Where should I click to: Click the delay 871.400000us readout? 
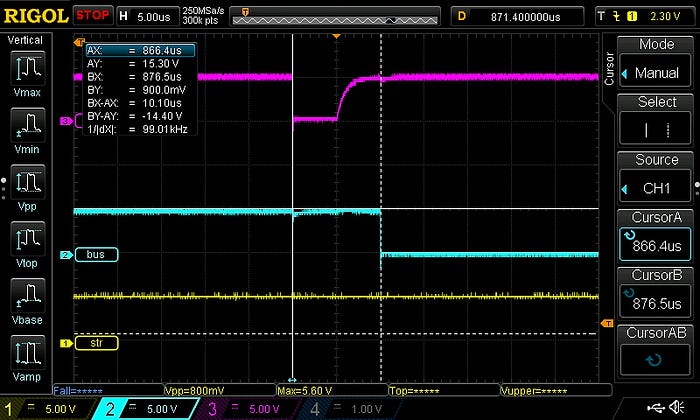coord(525,17)
